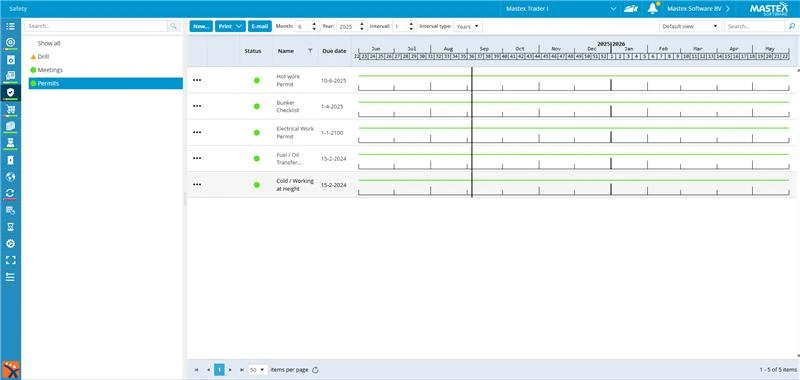800x380 pixels.
Task: Click the Mastex Software logo top right
Action: (x=768, y=9)
